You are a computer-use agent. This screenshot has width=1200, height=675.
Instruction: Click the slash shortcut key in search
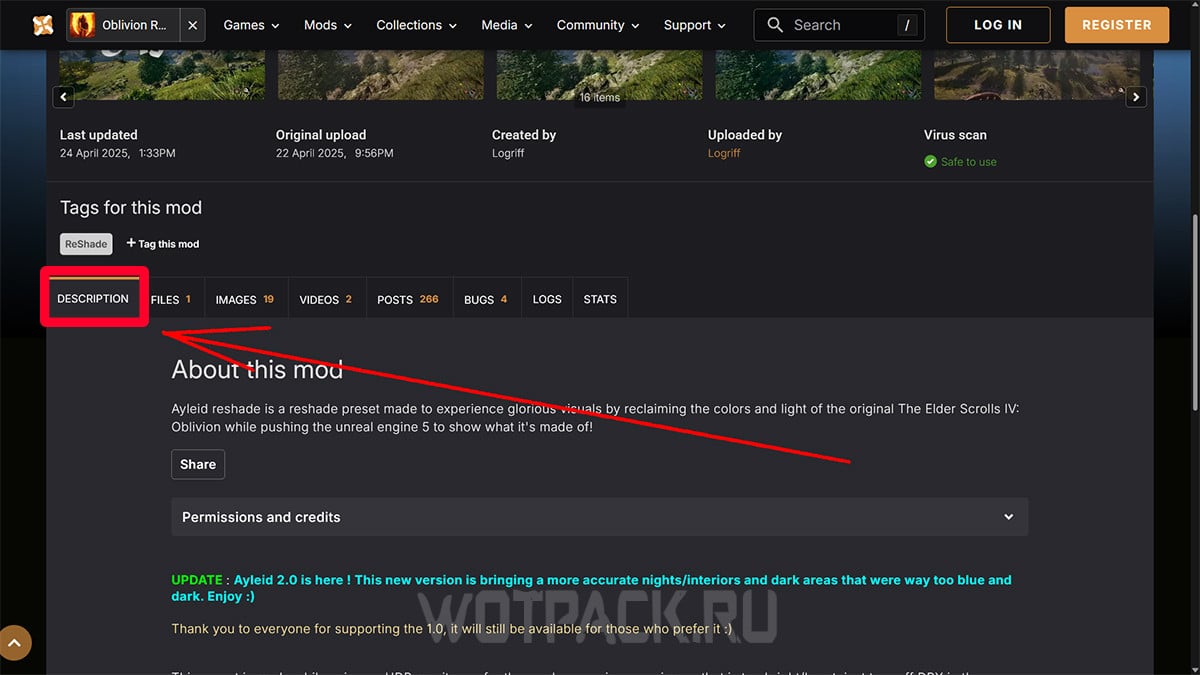coord(907,25)
